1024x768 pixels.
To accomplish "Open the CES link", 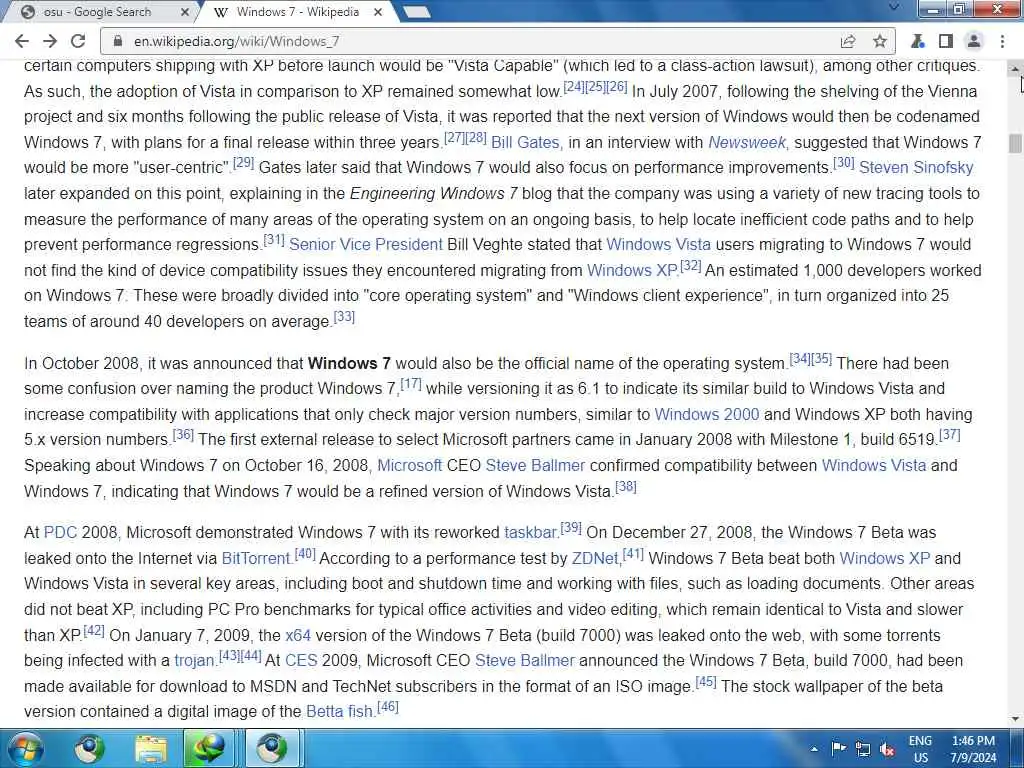I will (x=301, y=661).
